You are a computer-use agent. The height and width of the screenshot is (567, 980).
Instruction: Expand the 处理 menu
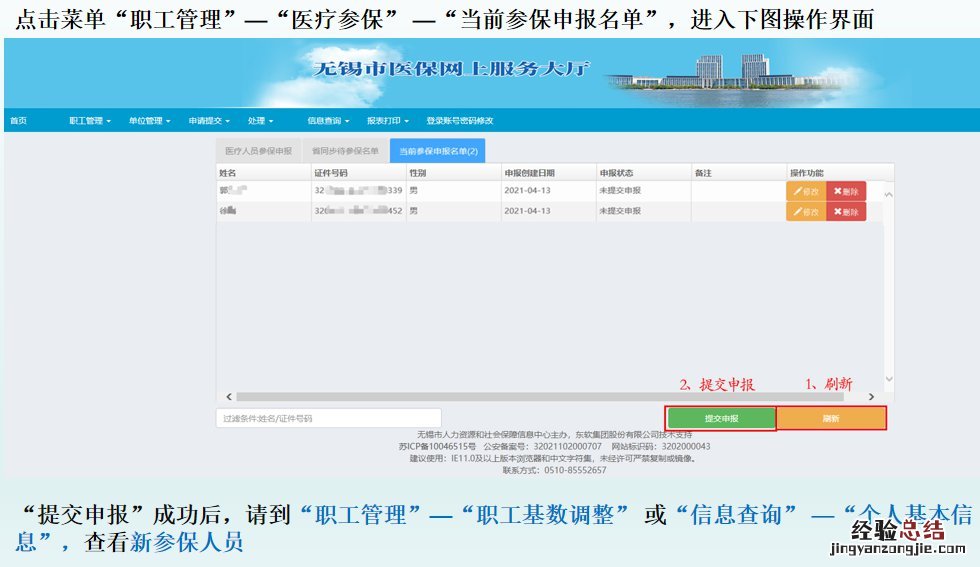(261, 121)
